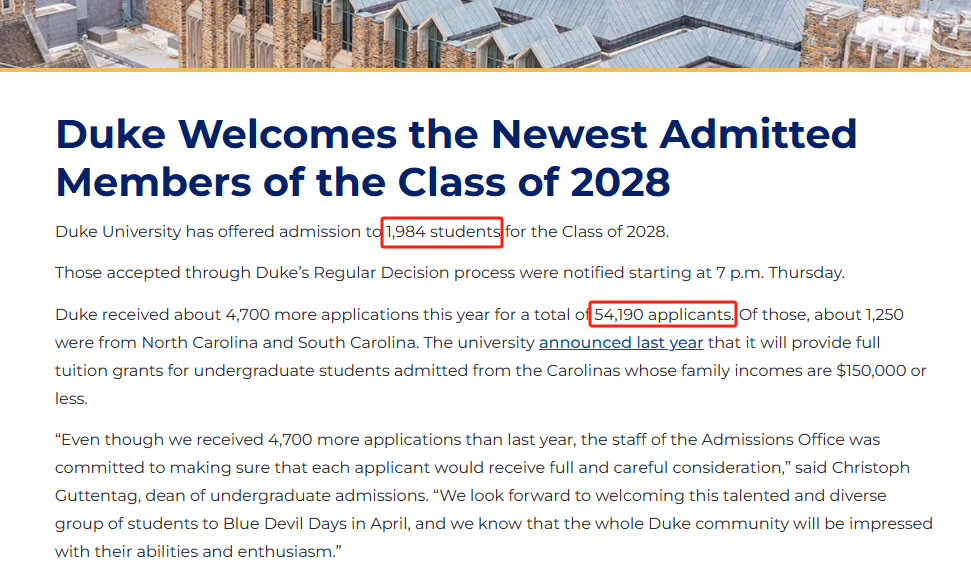Click the red-boxed "1,984 students" text
This screenshot has height=567, width=971.
pyautogui.click(x=442, y=232)
